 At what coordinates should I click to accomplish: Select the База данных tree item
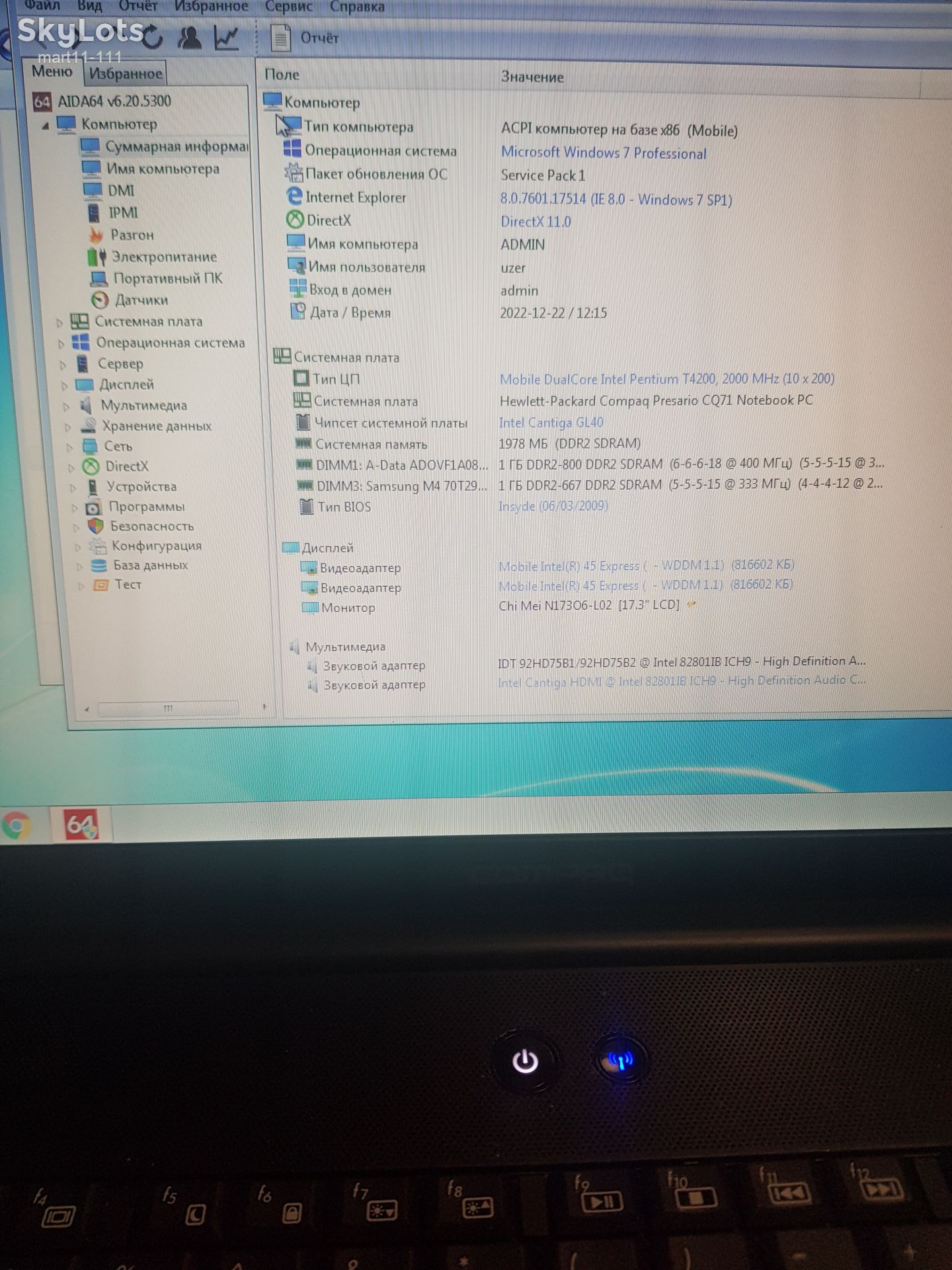point(150,566)
